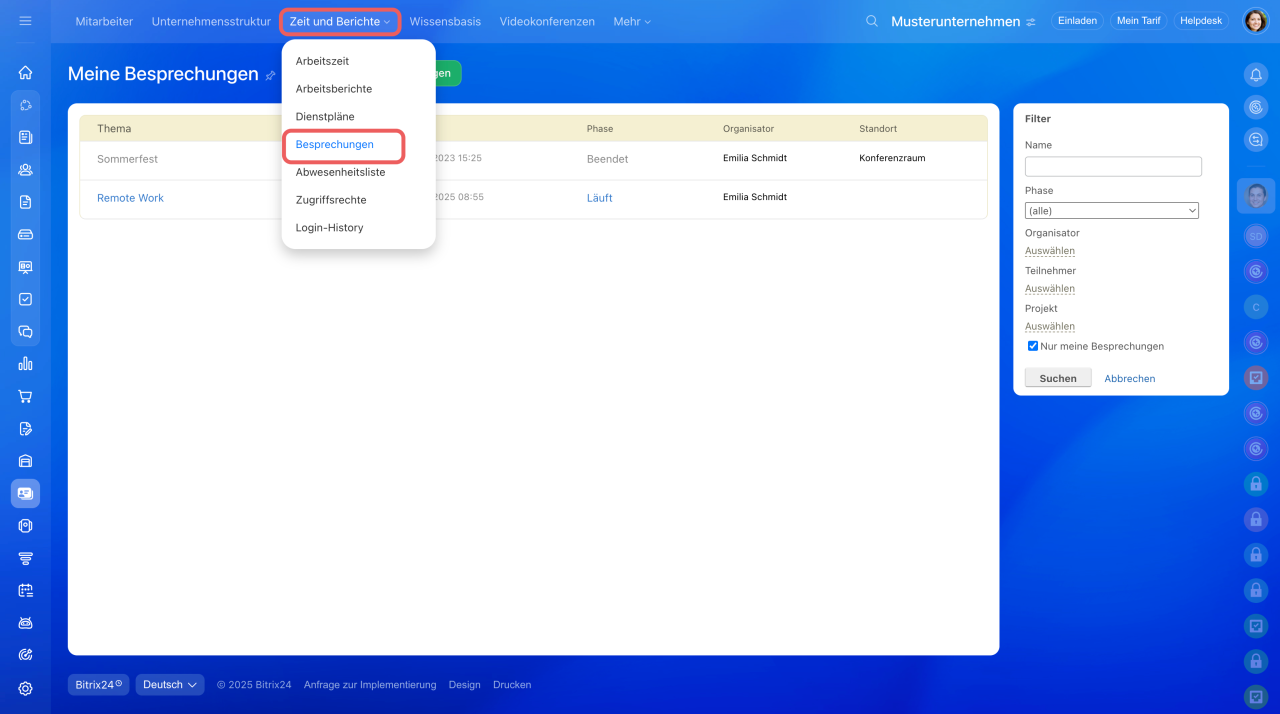Click Auswählen under Projekt

[x=1050, y=327]
